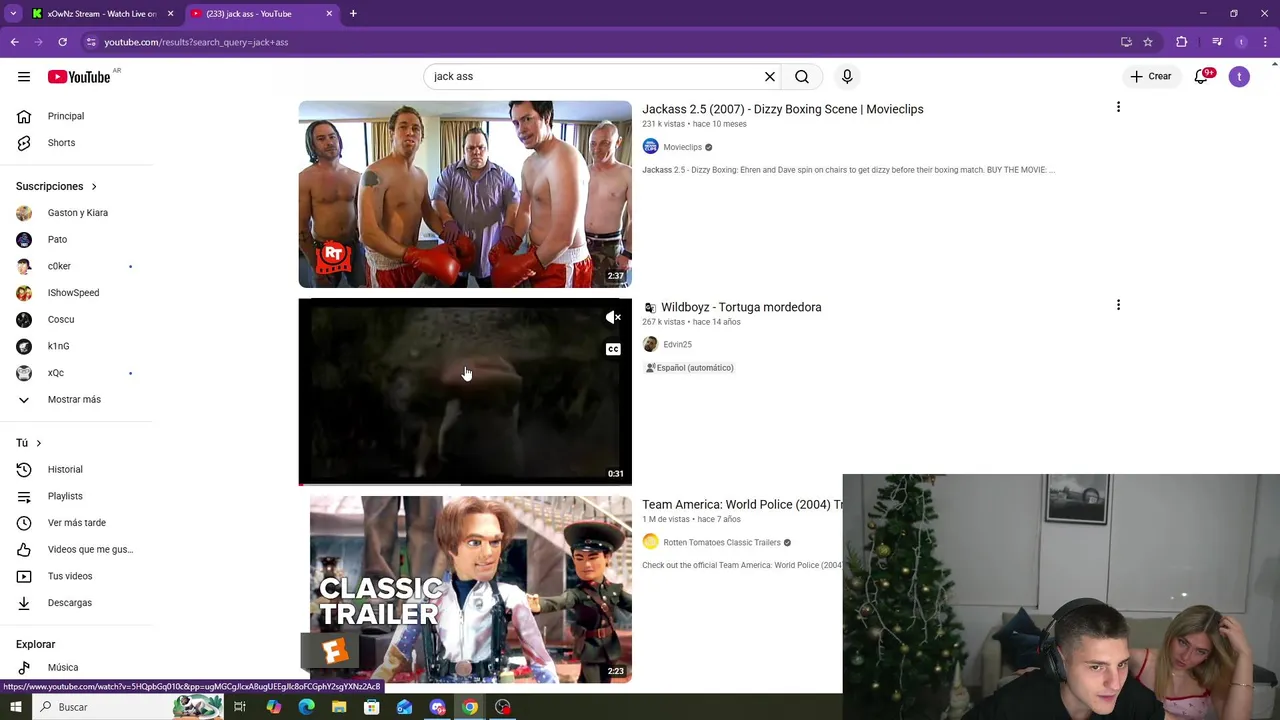Open Jackass 2.5 Dizzy Boxing thumbnail
Viewport: 1280px width, 720px height.
click(x=465, y=194)
